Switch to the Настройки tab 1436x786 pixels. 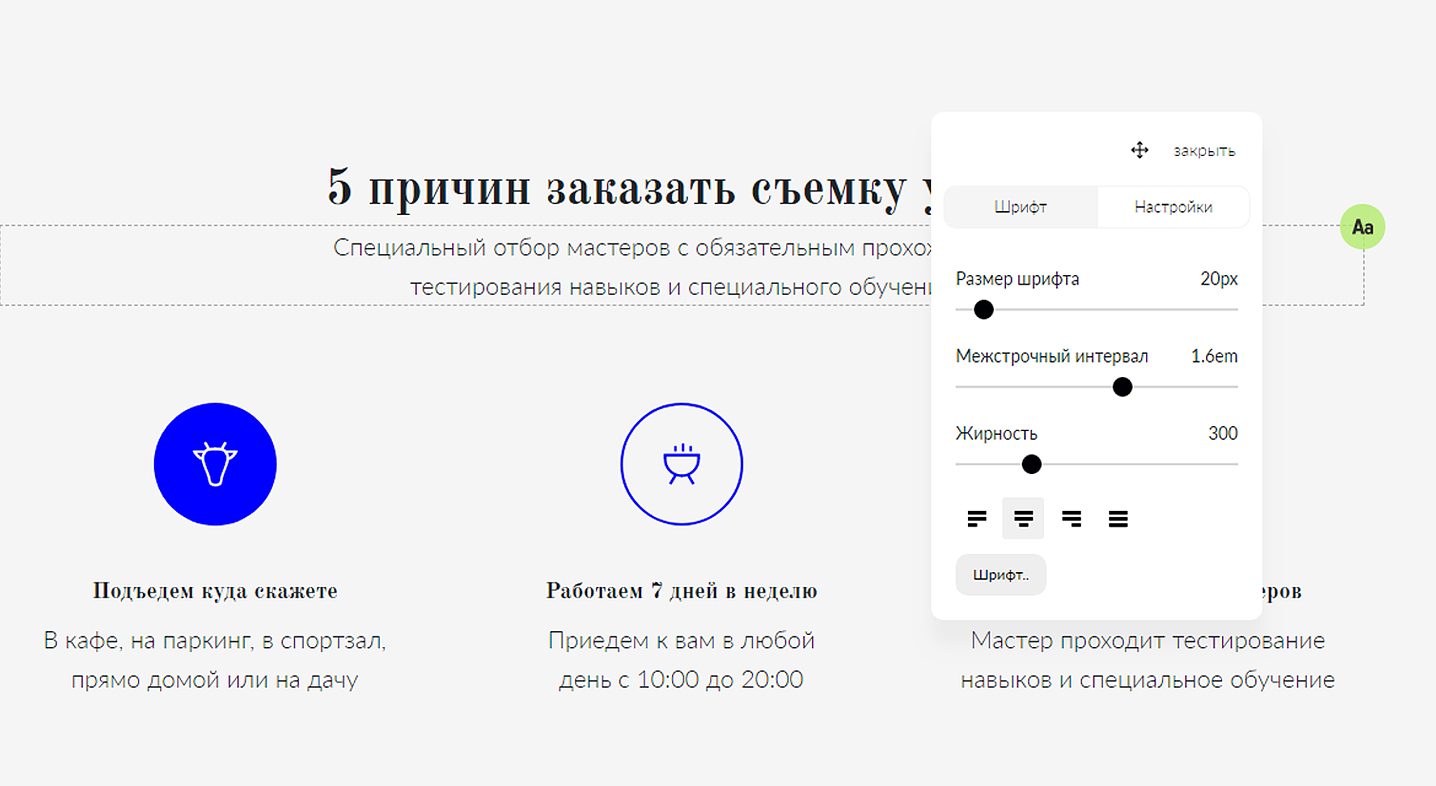1173,207
